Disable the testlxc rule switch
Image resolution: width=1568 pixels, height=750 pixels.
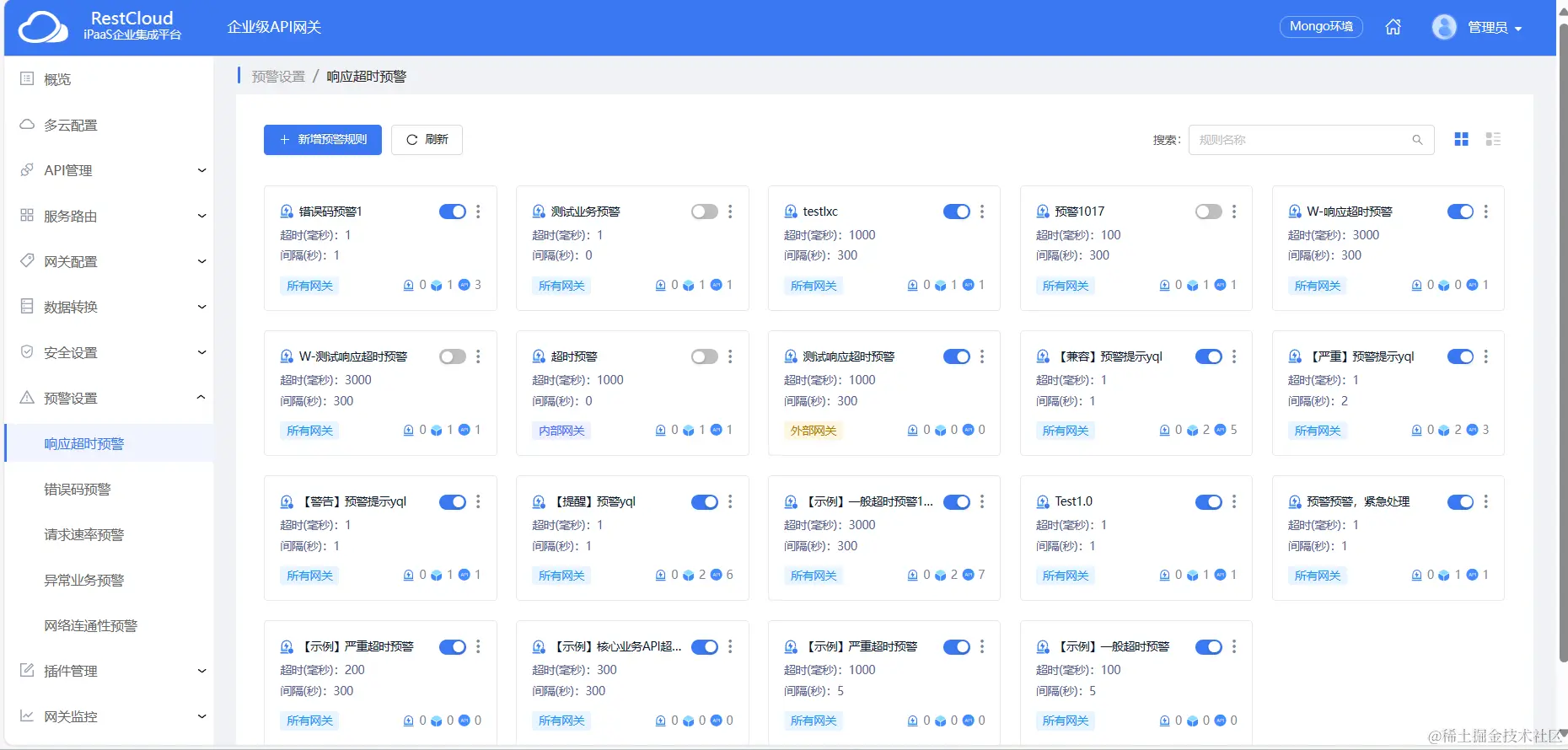tap(957, 212)
